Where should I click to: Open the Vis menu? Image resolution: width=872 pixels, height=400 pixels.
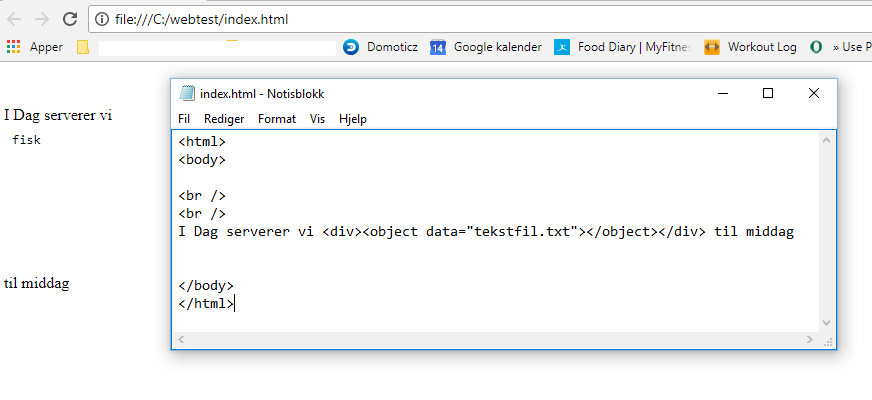318,119
